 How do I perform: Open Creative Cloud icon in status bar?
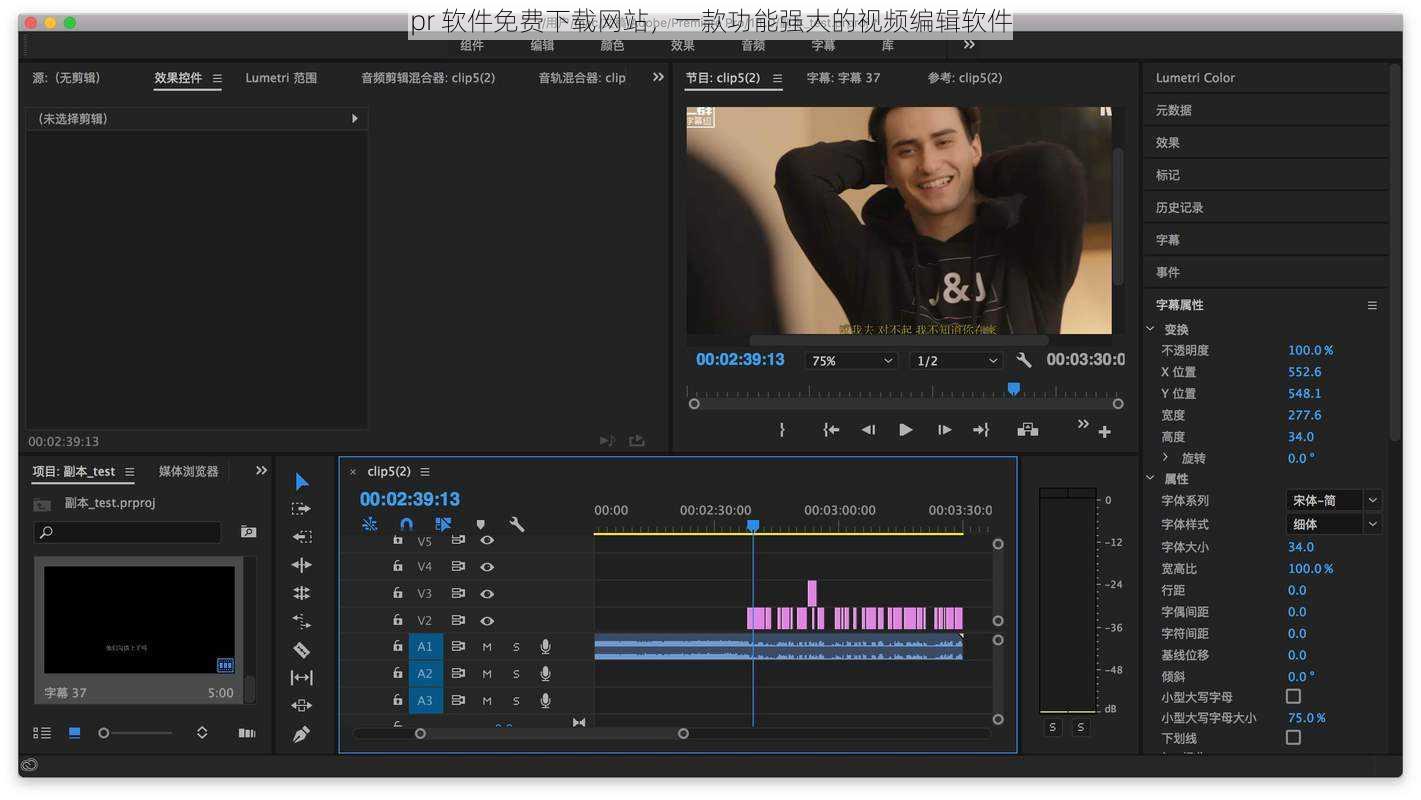point(29,765)
